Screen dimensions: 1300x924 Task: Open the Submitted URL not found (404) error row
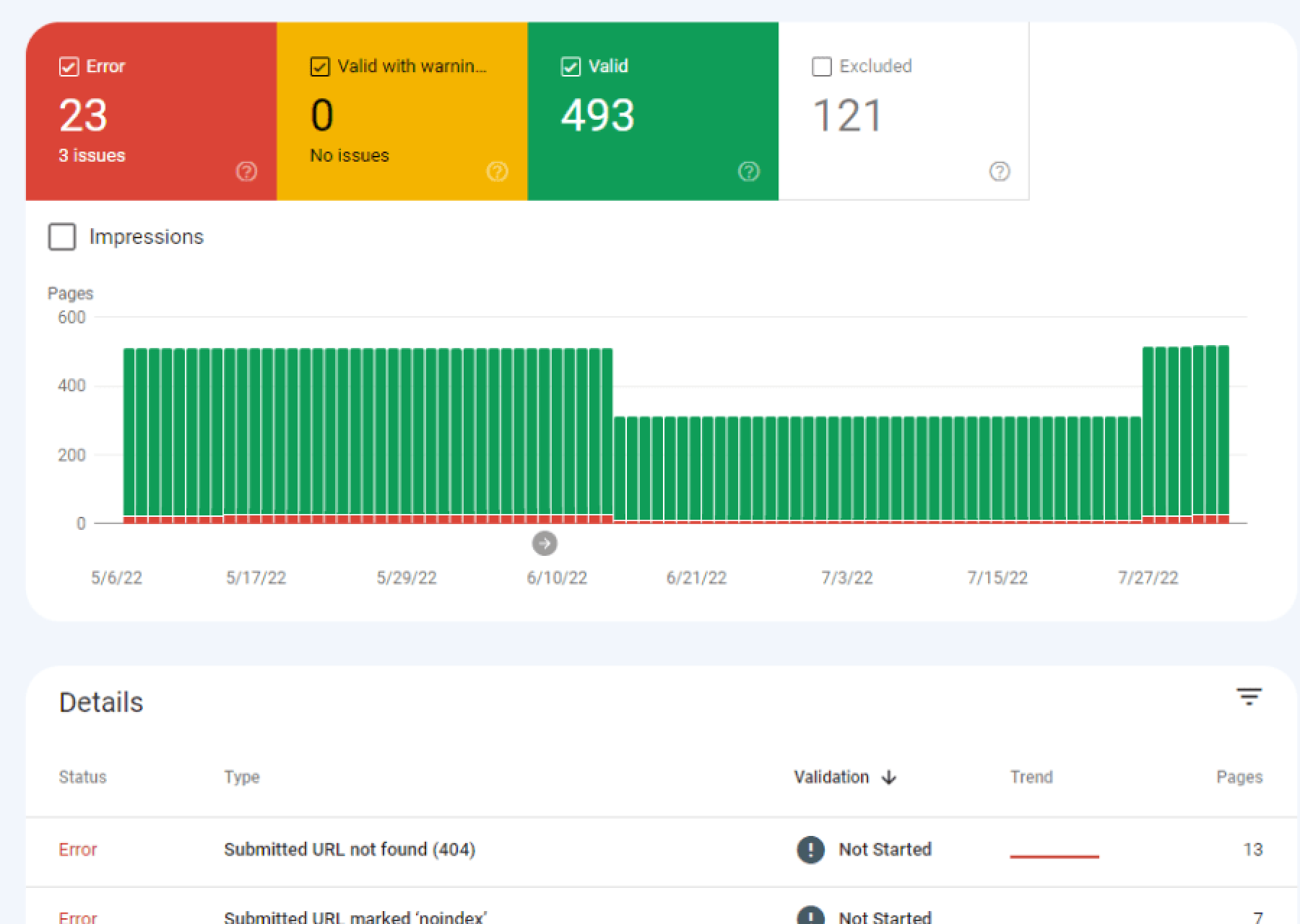pyautogui.click(x=349, y=850)
